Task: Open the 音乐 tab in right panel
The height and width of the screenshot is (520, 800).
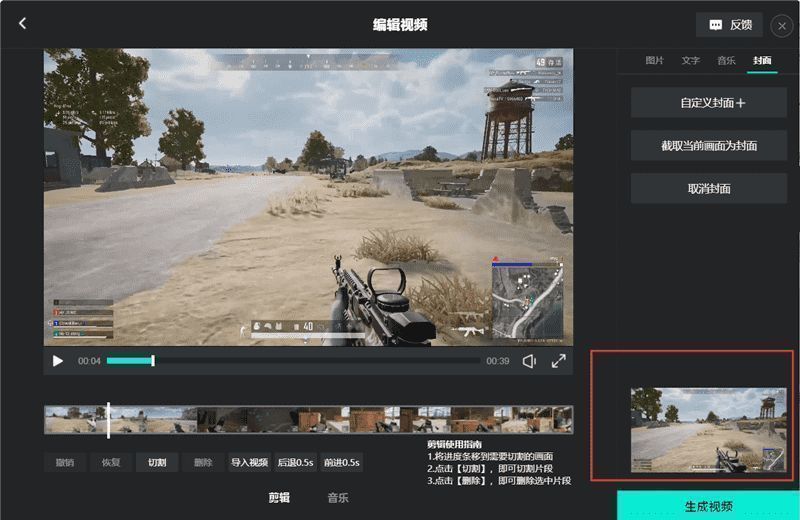Action: click(x=726, y=61)
